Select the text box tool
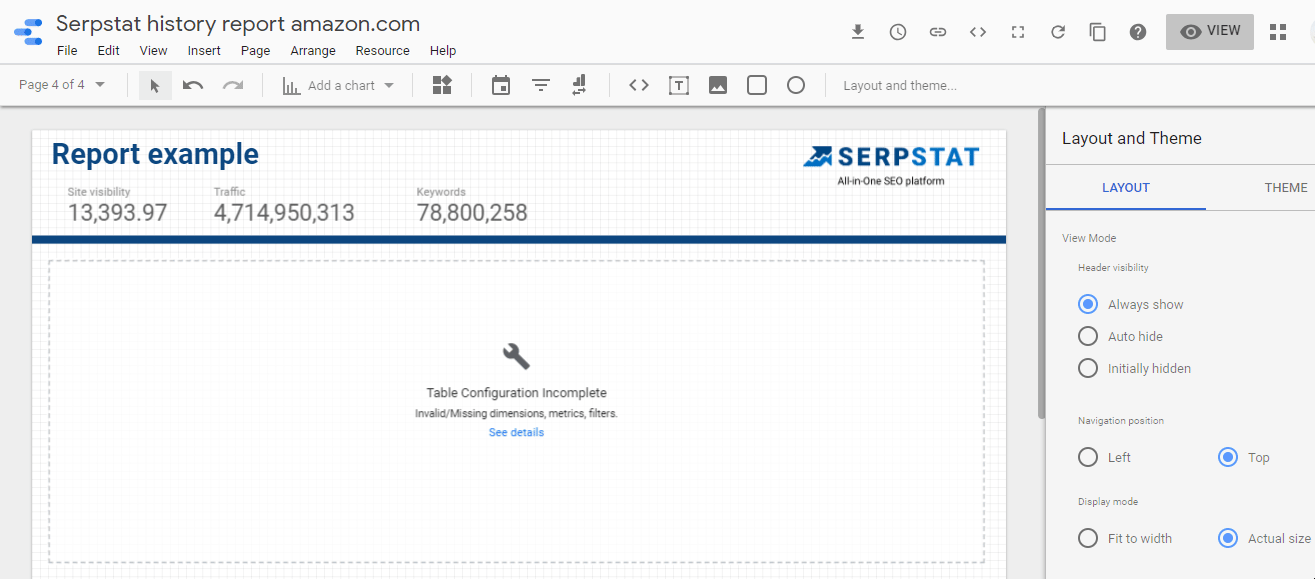The height and width of the screenshot is (579, 1315). point(679,85)
